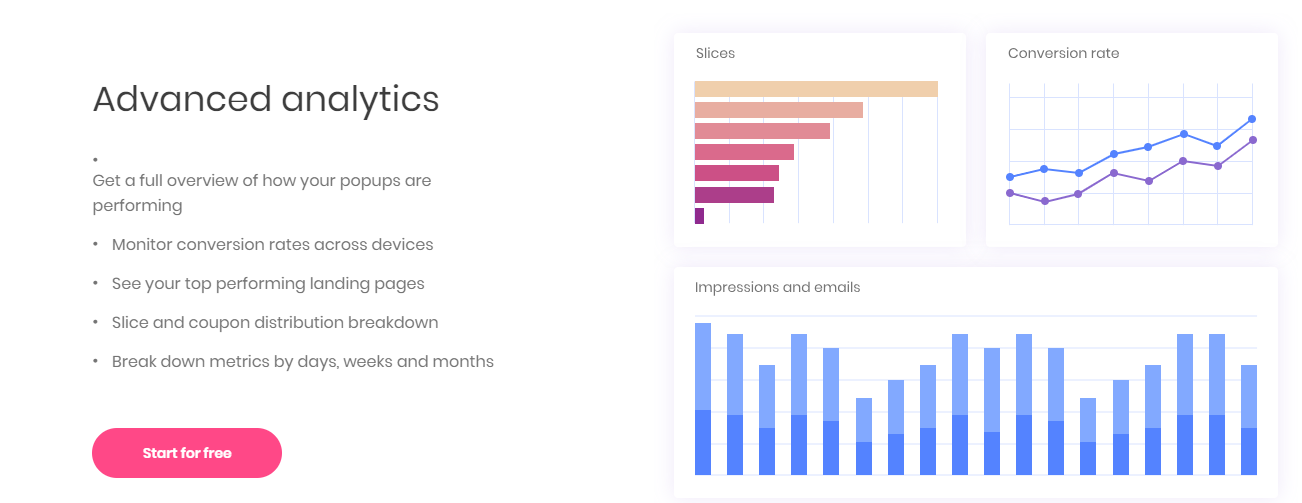Select the Advanced analytics heading
The image size is (1302, 503).
tap(266, 99)
